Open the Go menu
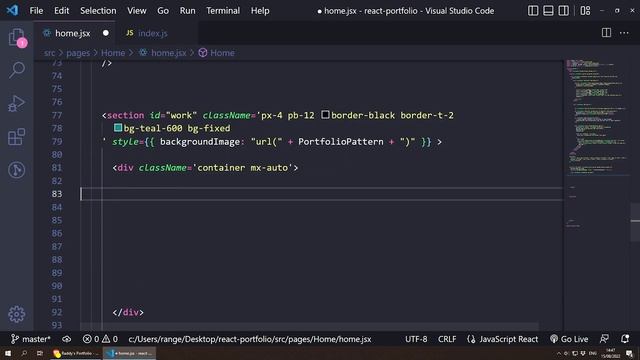The height and width of the screenshot is (360, 640). coord(163,11)
